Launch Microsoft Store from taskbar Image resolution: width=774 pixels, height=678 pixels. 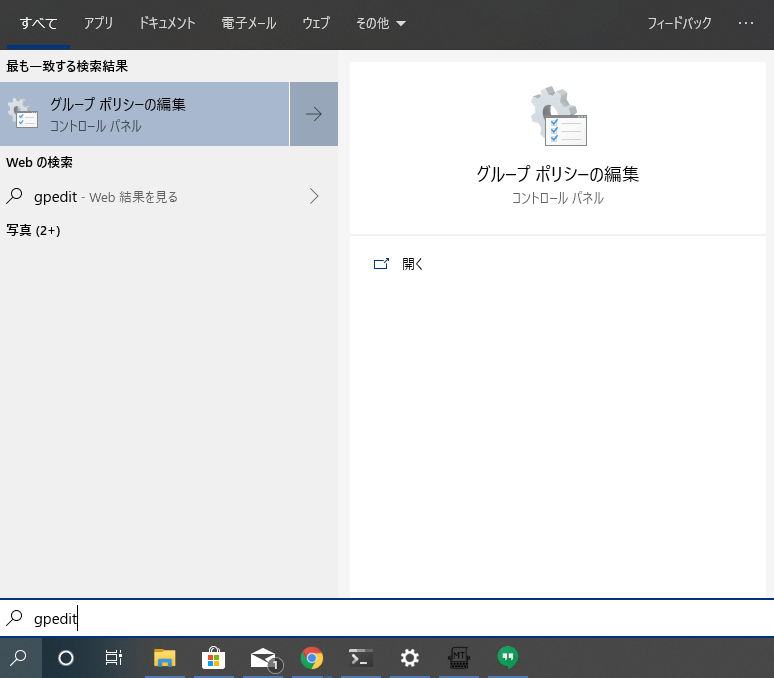coord(213,658)
